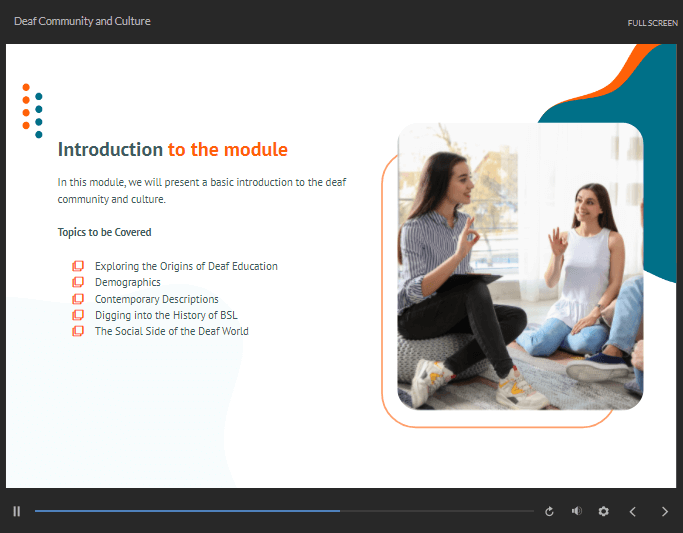The width and height of the screenshot is (683, 533).
Task: Click the 'Introduction to the module' heading
Action: 173,150
